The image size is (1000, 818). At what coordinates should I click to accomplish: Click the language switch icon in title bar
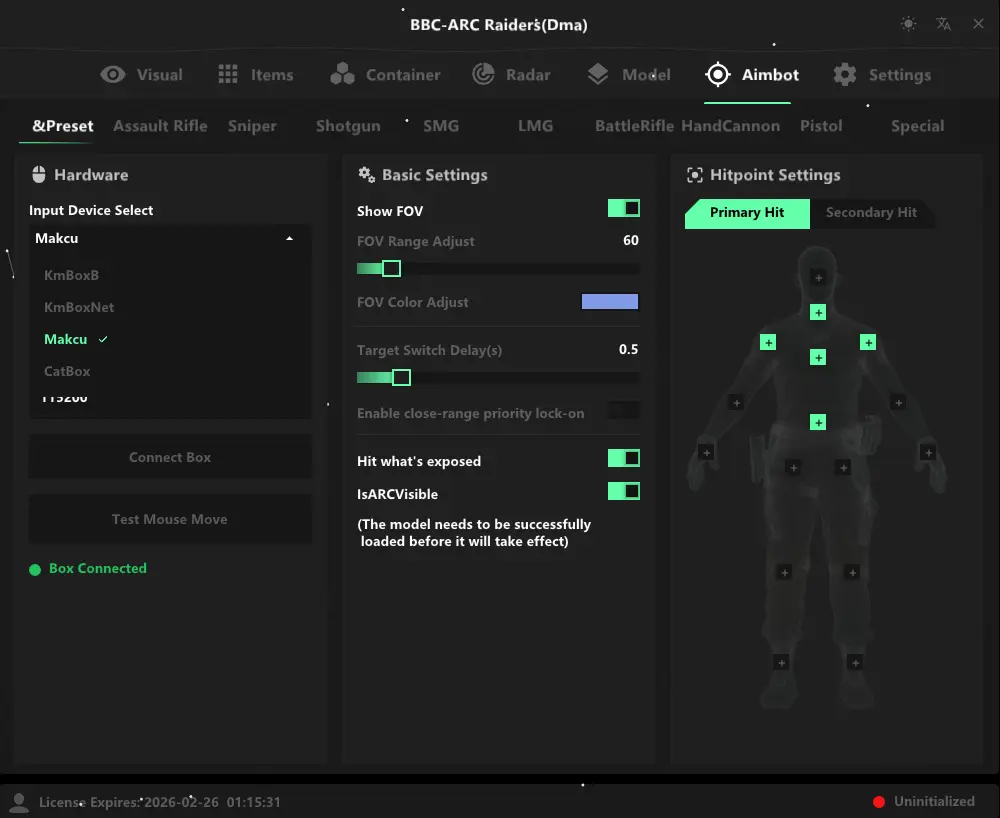pos(943,24)
